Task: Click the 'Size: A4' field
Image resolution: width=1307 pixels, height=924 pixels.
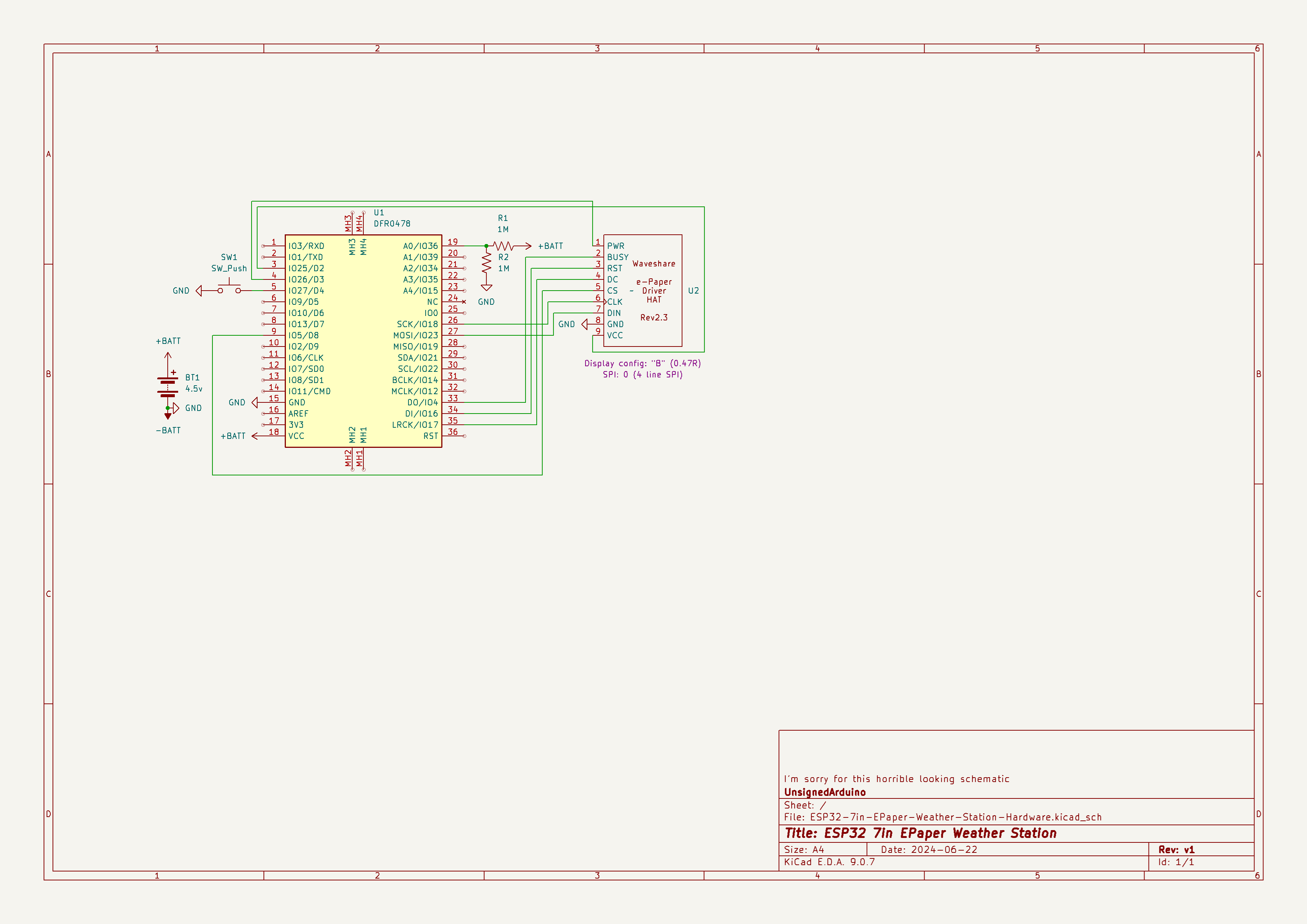Action: pyautogui.click(x=804, y=849)
